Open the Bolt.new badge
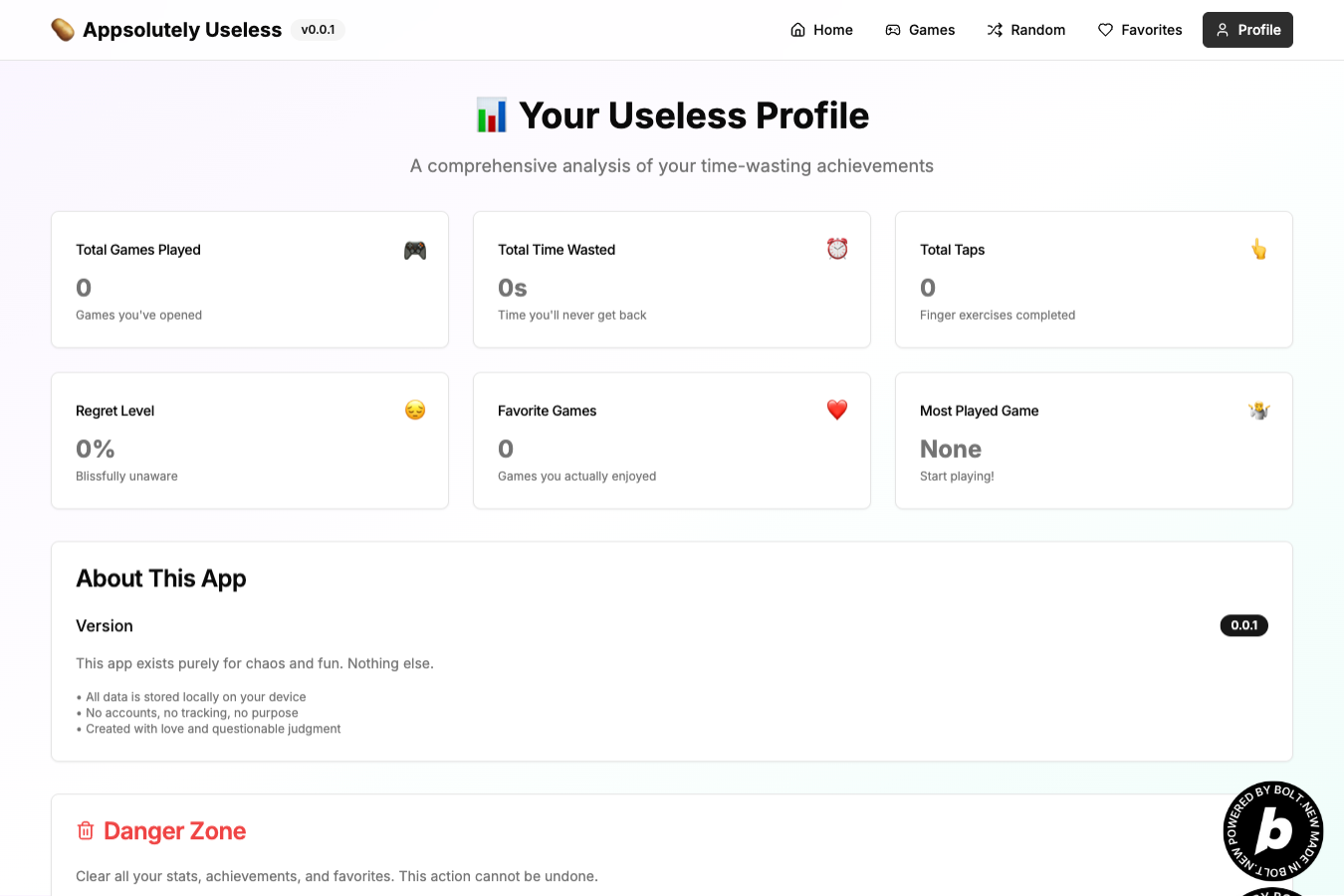Viewport: 1344px width, 896px height. 1272,830
